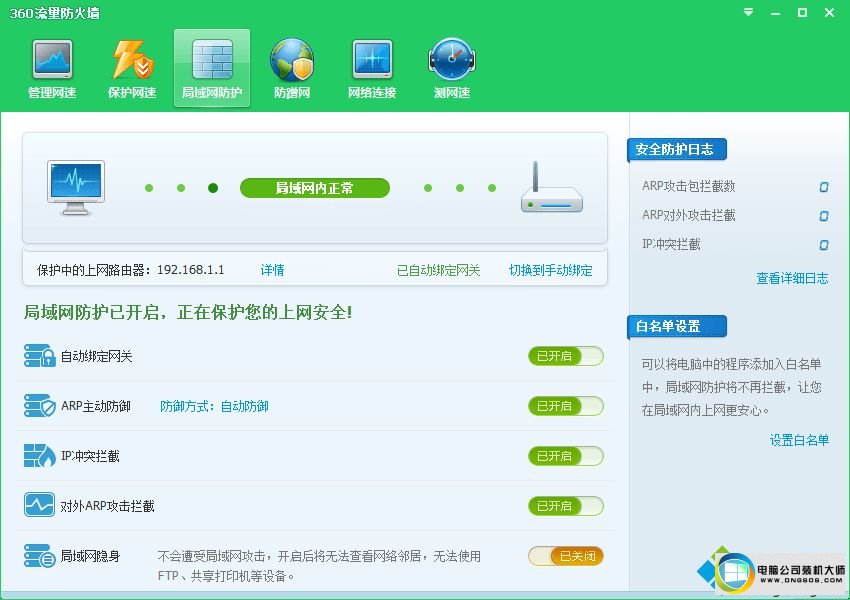Click the ARP对外攻击拦截 count value
Viewport: 850px width, 600px height.
[x=823, y=216]
